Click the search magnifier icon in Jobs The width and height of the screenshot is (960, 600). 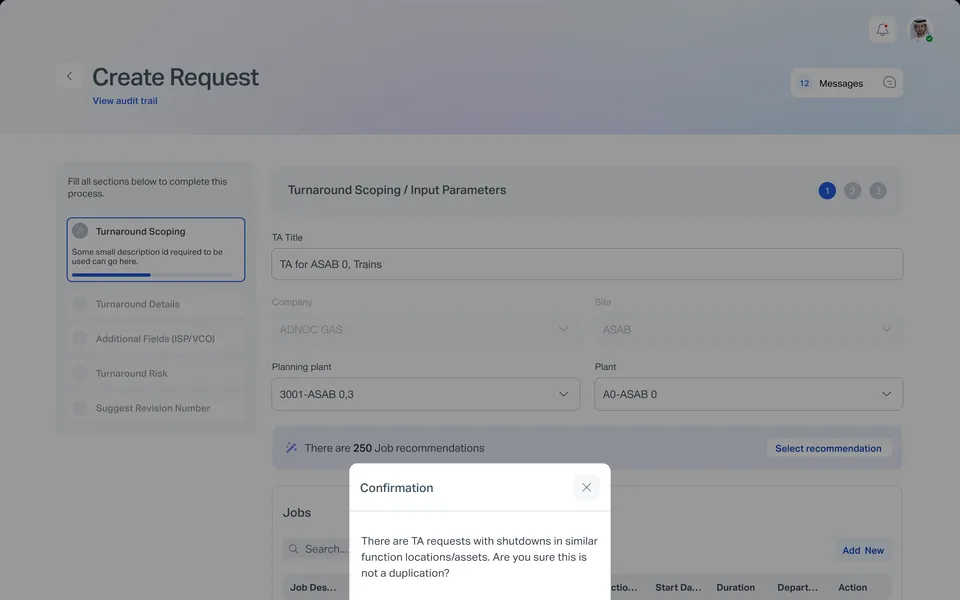[x=293, y=549]
